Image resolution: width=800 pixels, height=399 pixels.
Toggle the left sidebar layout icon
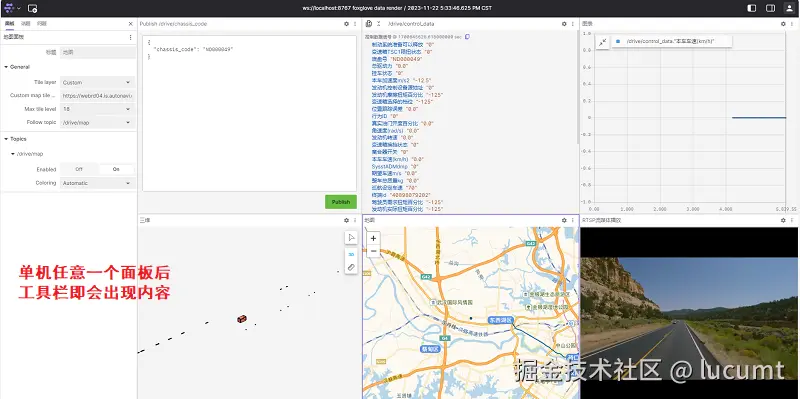(x=752, y=8)
